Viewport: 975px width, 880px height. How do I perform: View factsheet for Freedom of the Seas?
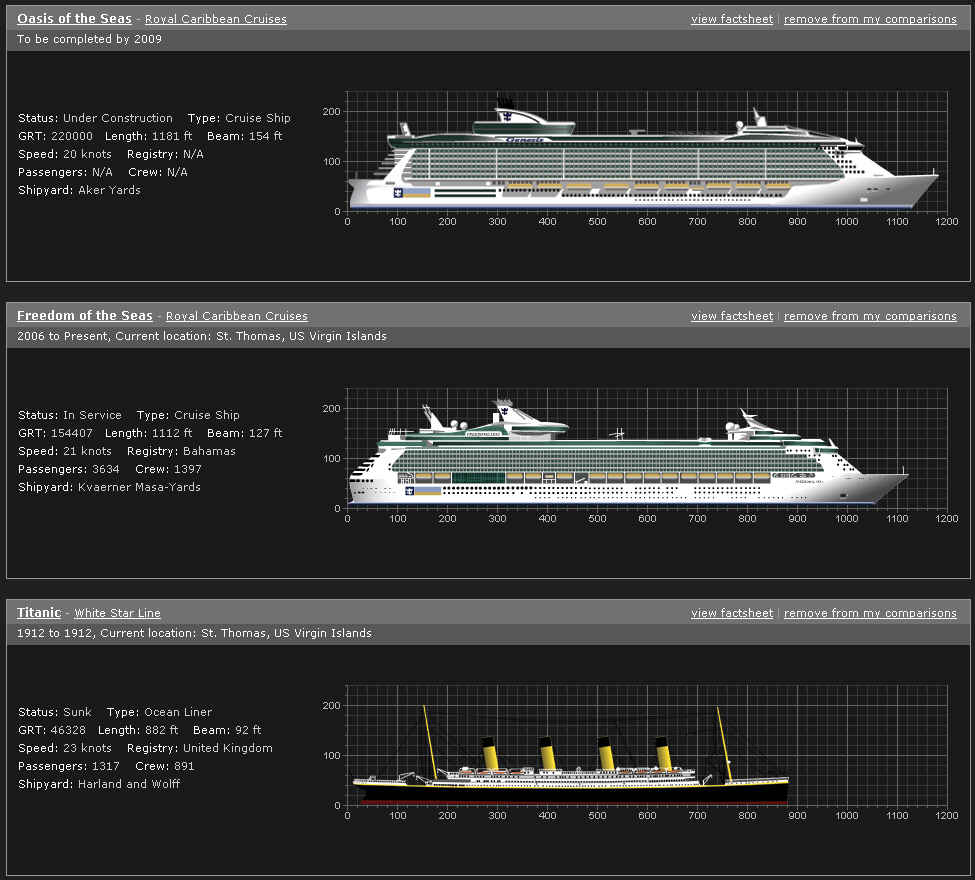(732, 316)
